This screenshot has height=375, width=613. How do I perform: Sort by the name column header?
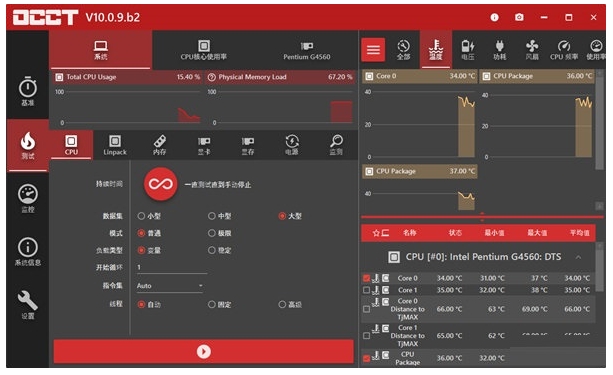(x=409, y=233)
